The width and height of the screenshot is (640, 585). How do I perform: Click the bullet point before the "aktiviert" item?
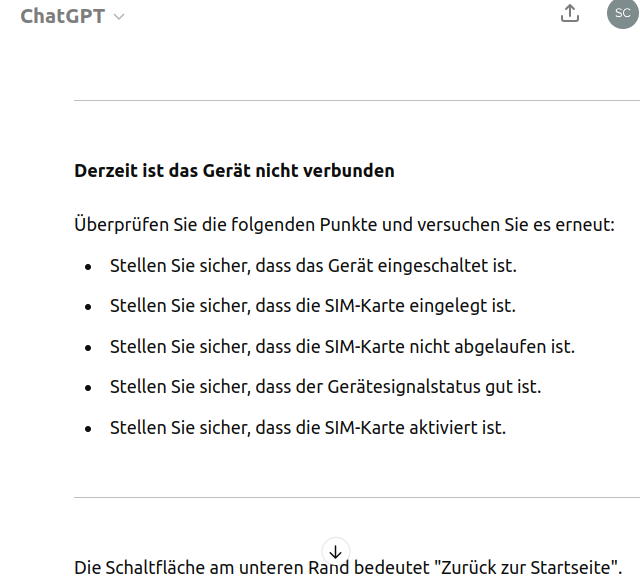(x=88, y=429)
